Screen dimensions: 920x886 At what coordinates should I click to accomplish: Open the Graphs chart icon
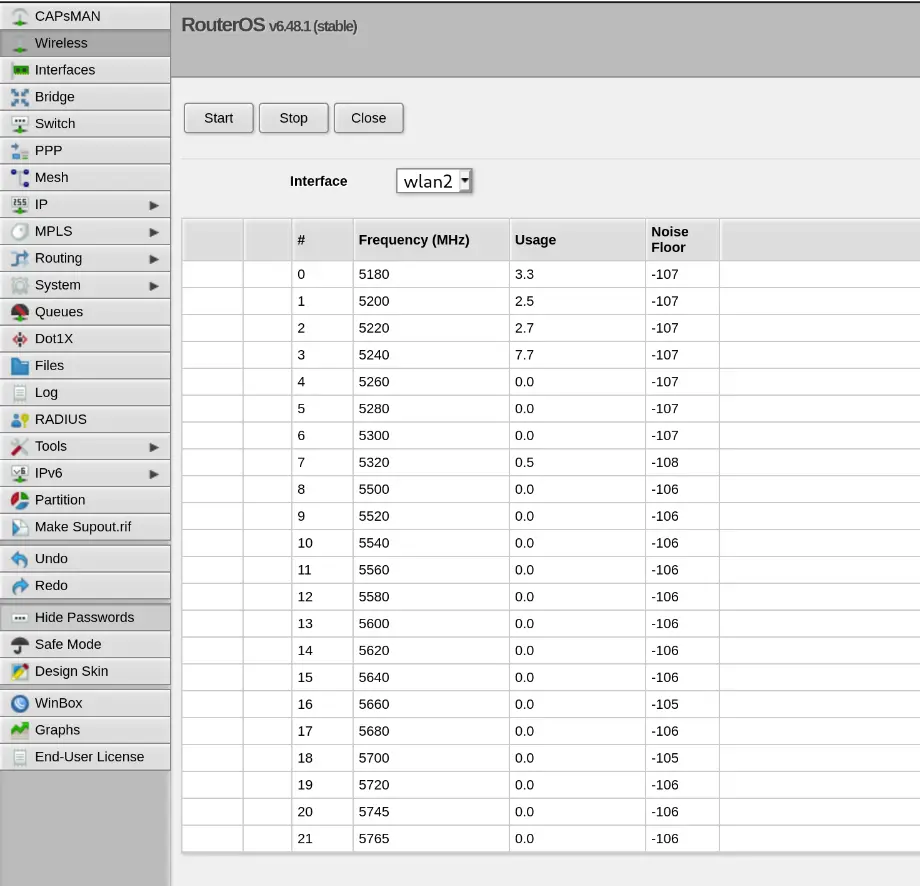coord(20,731)
